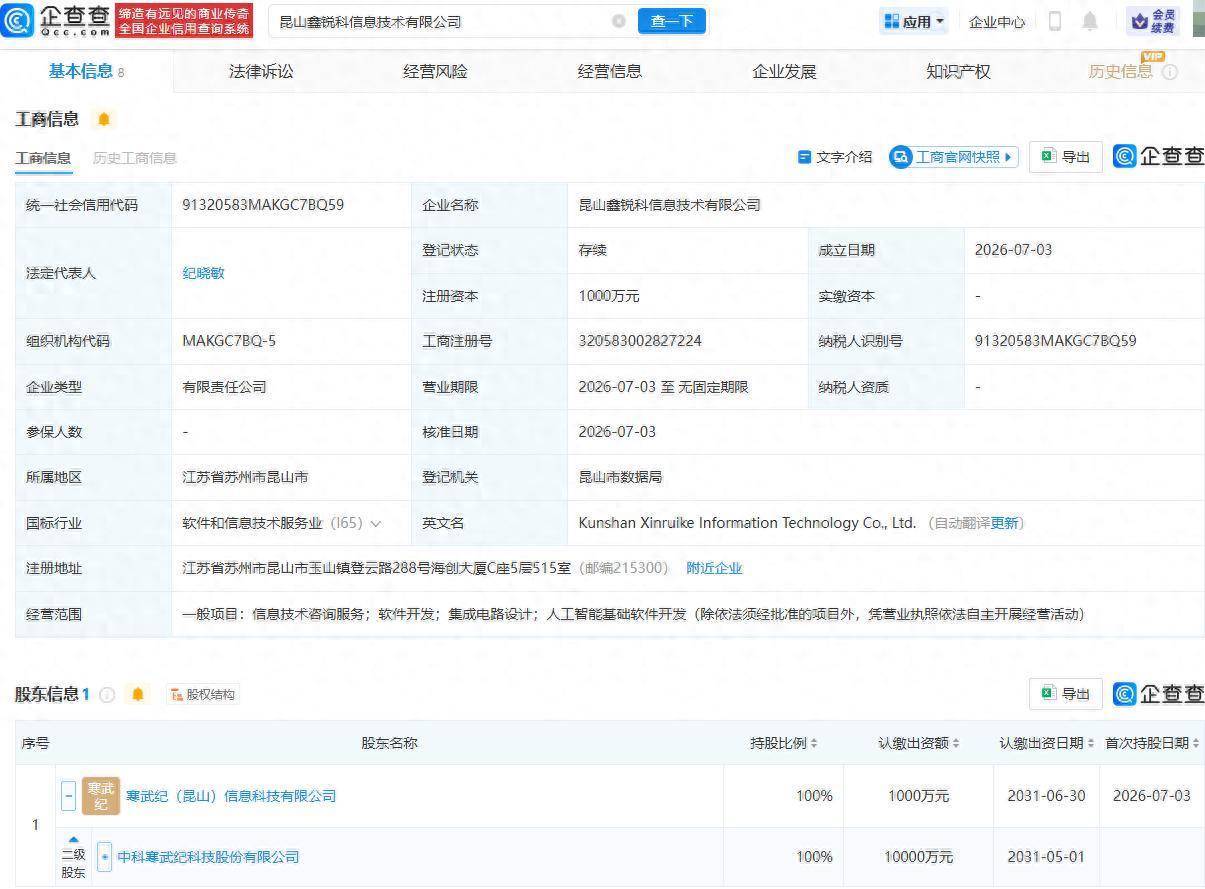
Task: Open 寒武纪（昆山）信息科技有限公司 shareholder link
Action: coord(231,796)
